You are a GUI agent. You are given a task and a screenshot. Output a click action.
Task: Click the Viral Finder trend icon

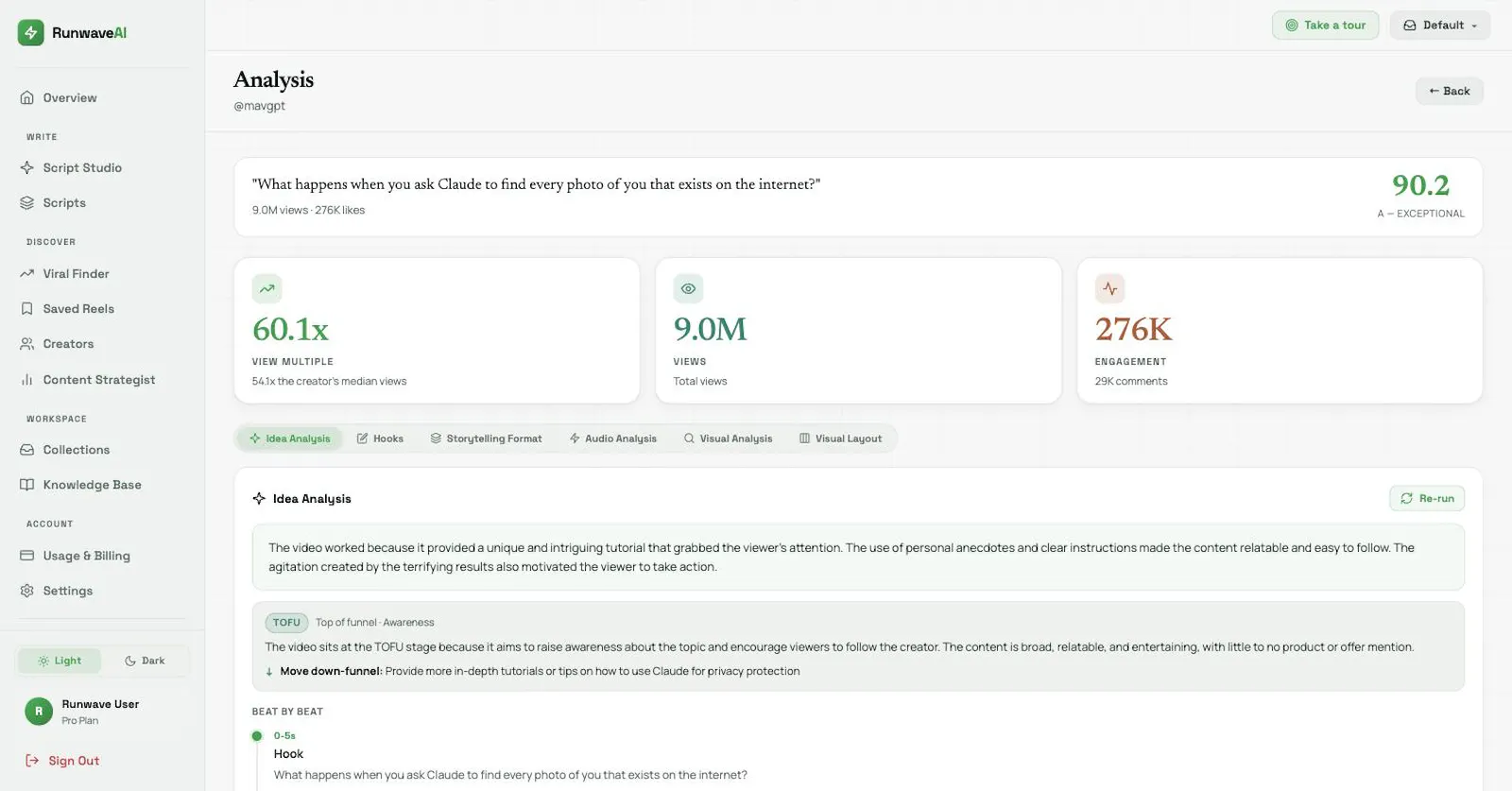[27, 274]
